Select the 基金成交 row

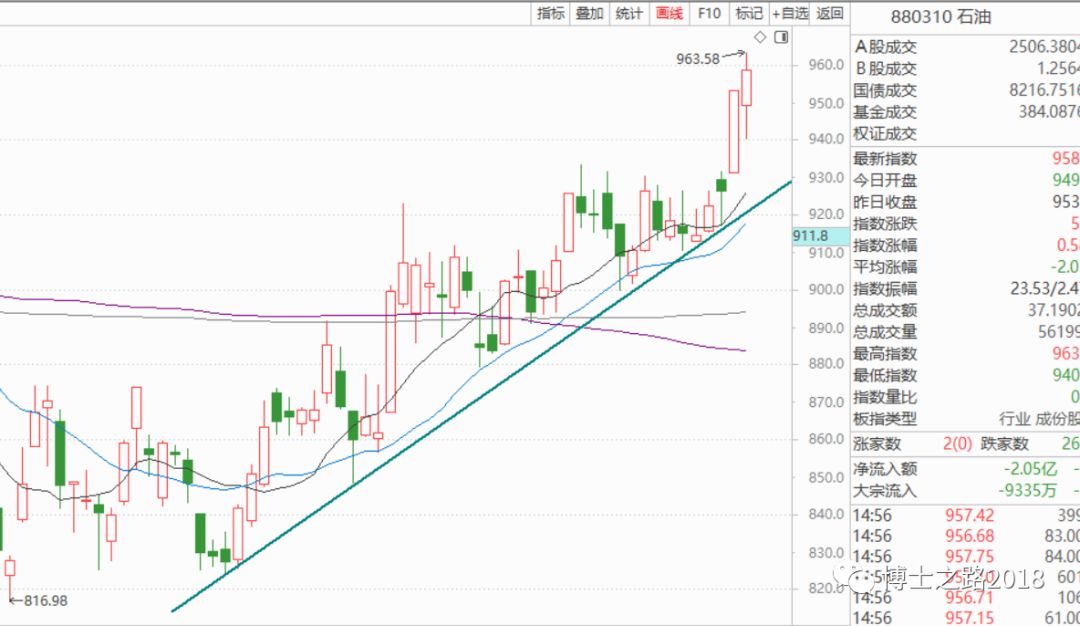click(966, 112)
